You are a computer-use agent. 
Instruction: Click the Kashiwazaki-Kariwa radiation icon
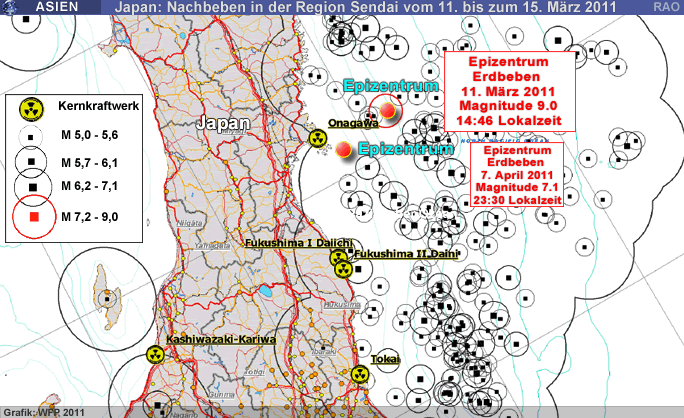(x=154, y=354)
